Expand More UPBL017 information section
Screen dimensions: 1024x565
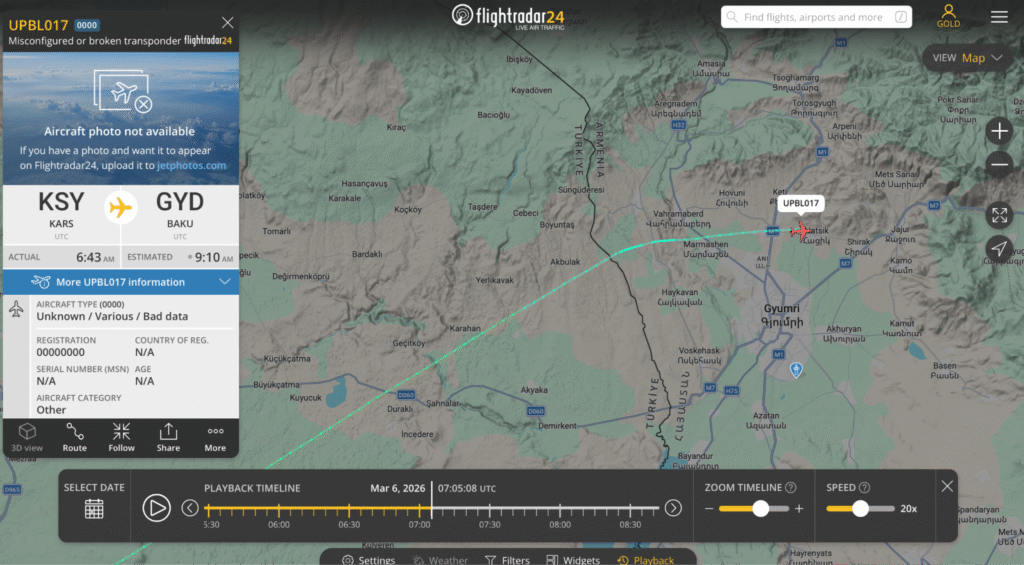pyautogui.click(x=121, y=282)
